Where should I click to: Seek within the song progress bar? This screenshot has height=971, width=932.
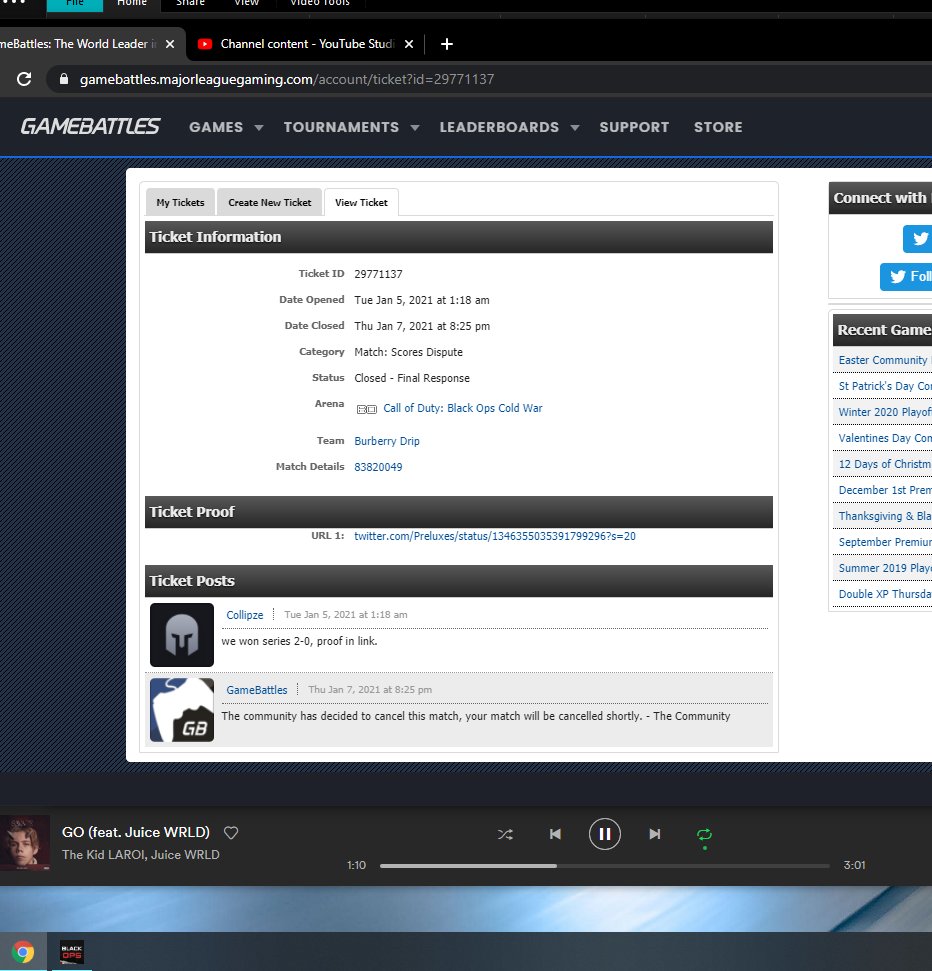pyautogui.click(x=604, y=866)
